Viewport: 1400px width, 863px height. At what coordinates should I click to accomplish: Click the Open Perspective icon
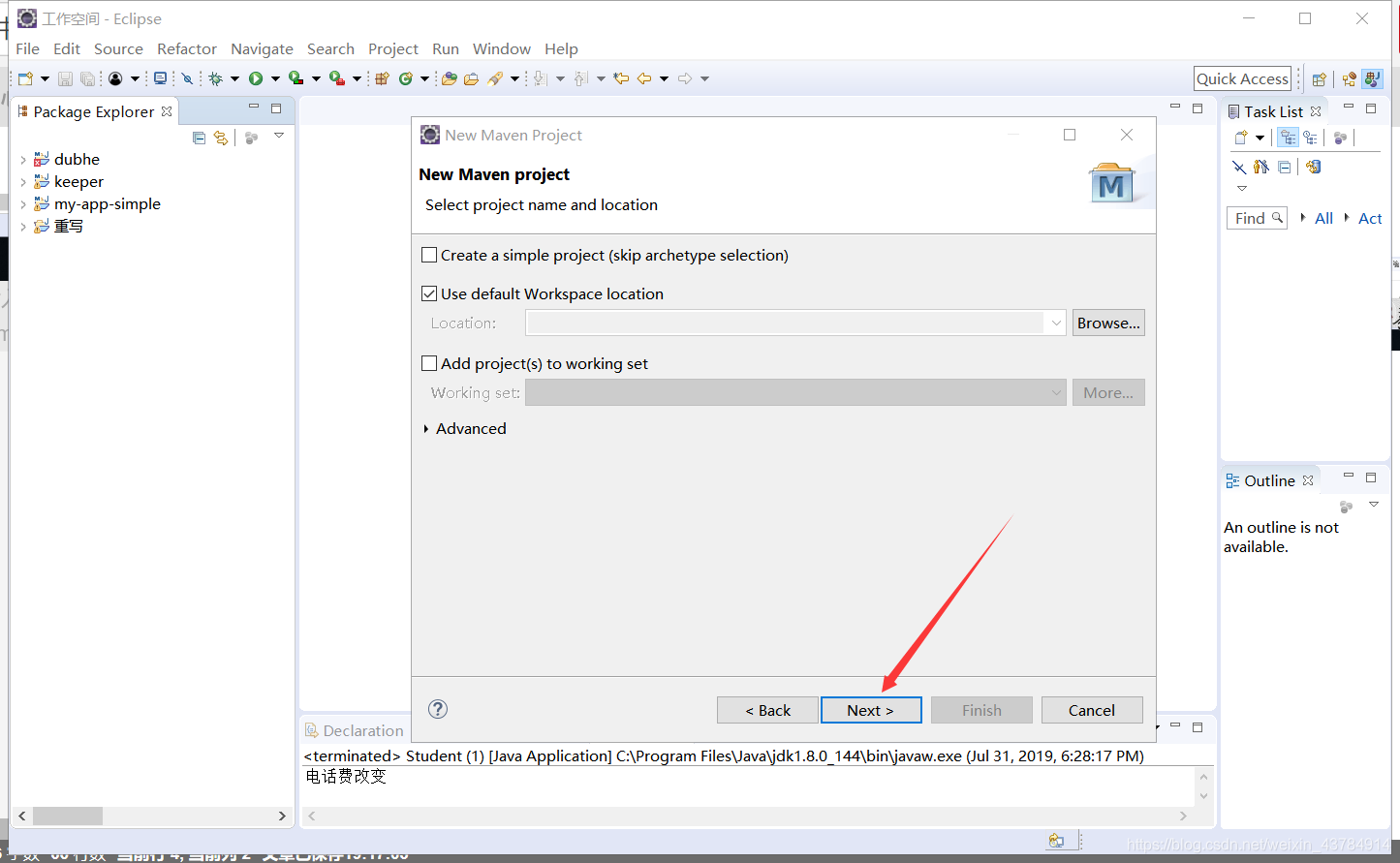click(x=1319, y=79)
